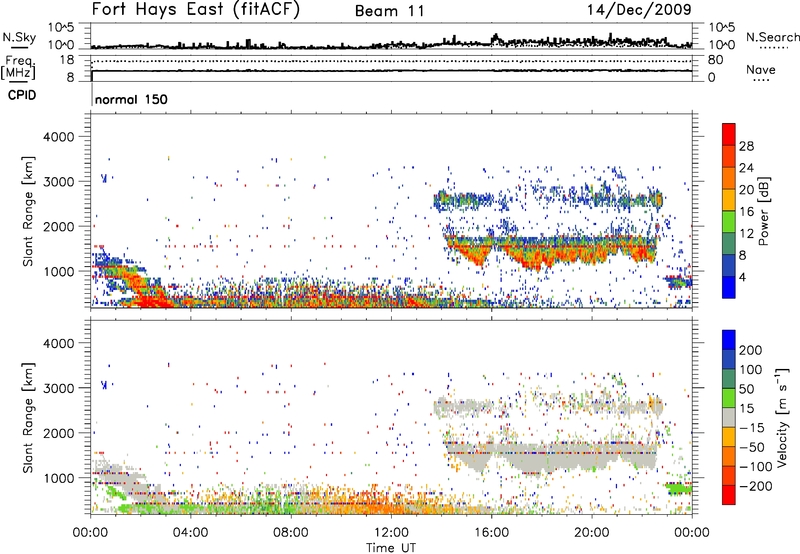
Task: Click the time axis tick "04:00"
Action: click(x=190, y=533)
